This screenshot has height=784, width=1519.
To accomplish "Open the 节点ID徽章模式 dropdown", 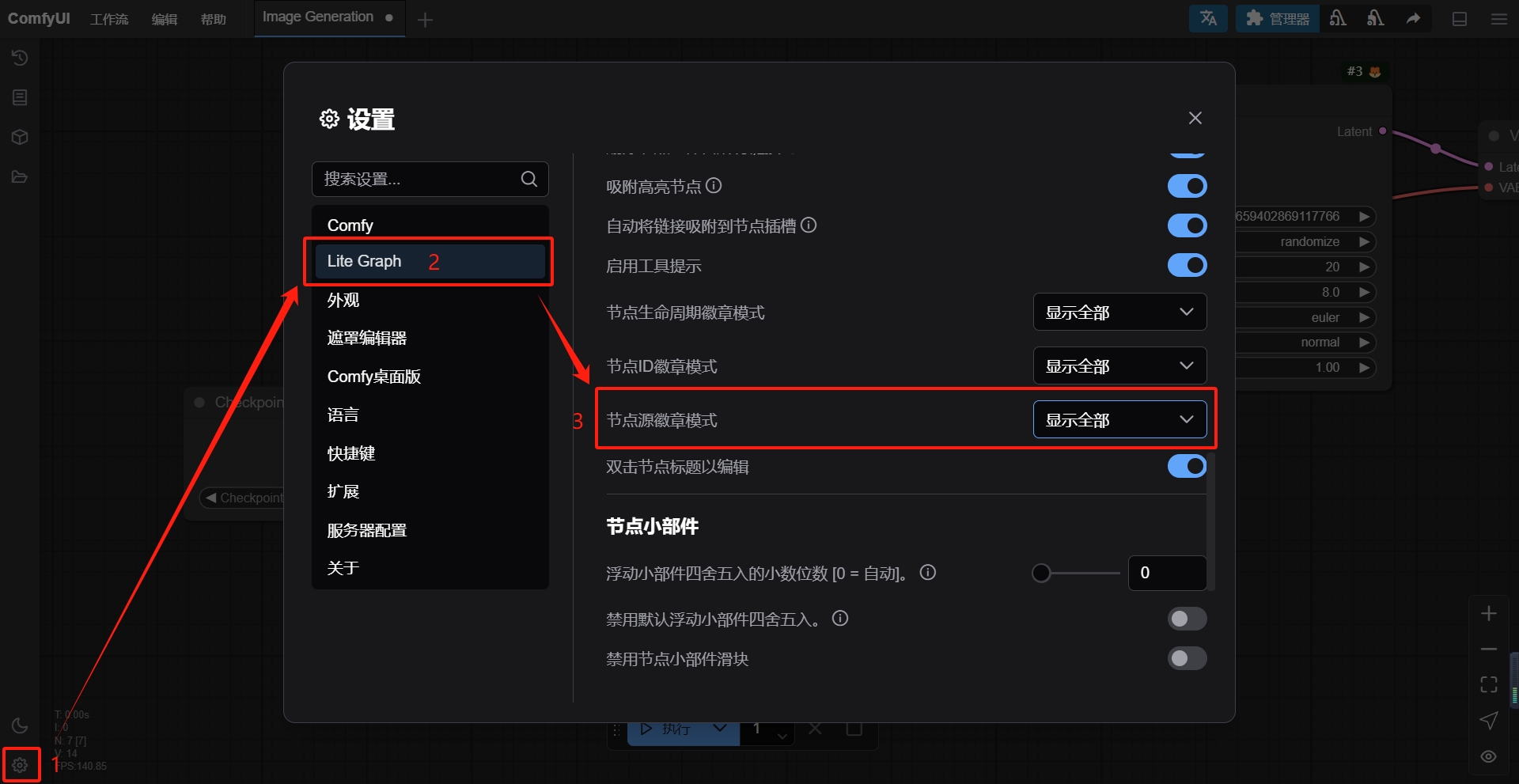I will [x=1119, y=365].
